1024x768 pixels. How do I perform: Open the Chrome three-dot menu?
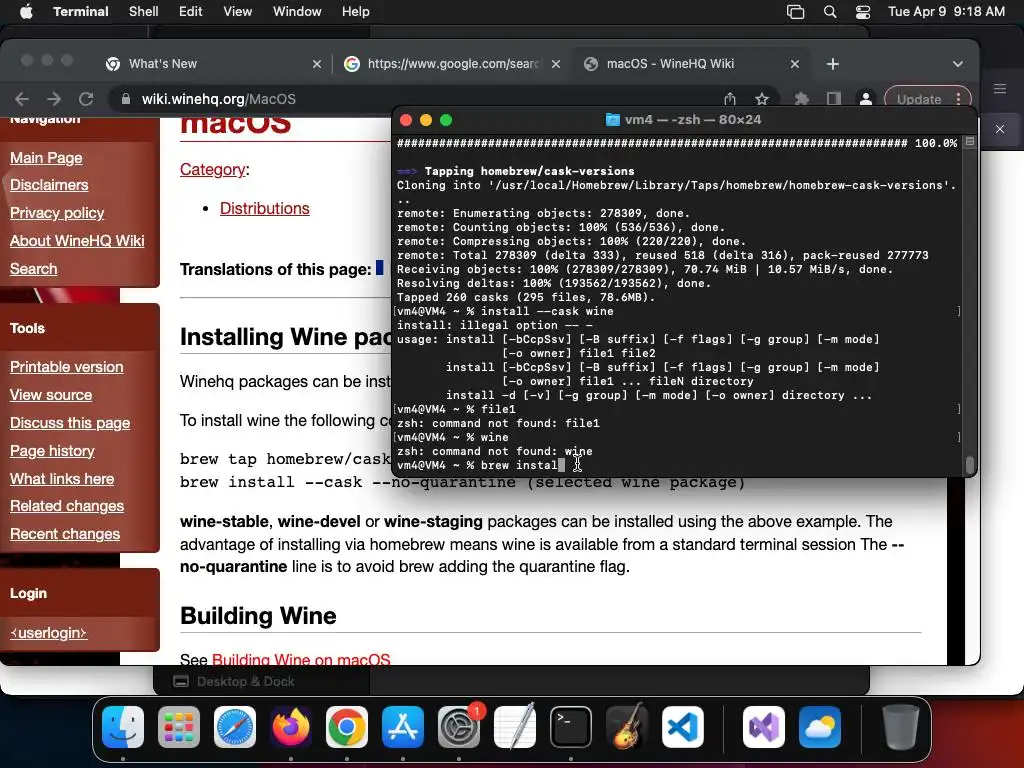958,99
